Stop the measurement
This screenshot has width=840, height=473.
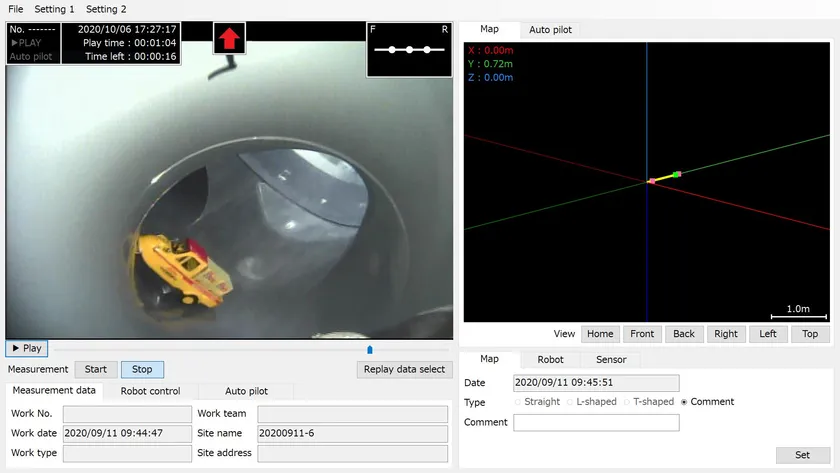click(142, 369)
